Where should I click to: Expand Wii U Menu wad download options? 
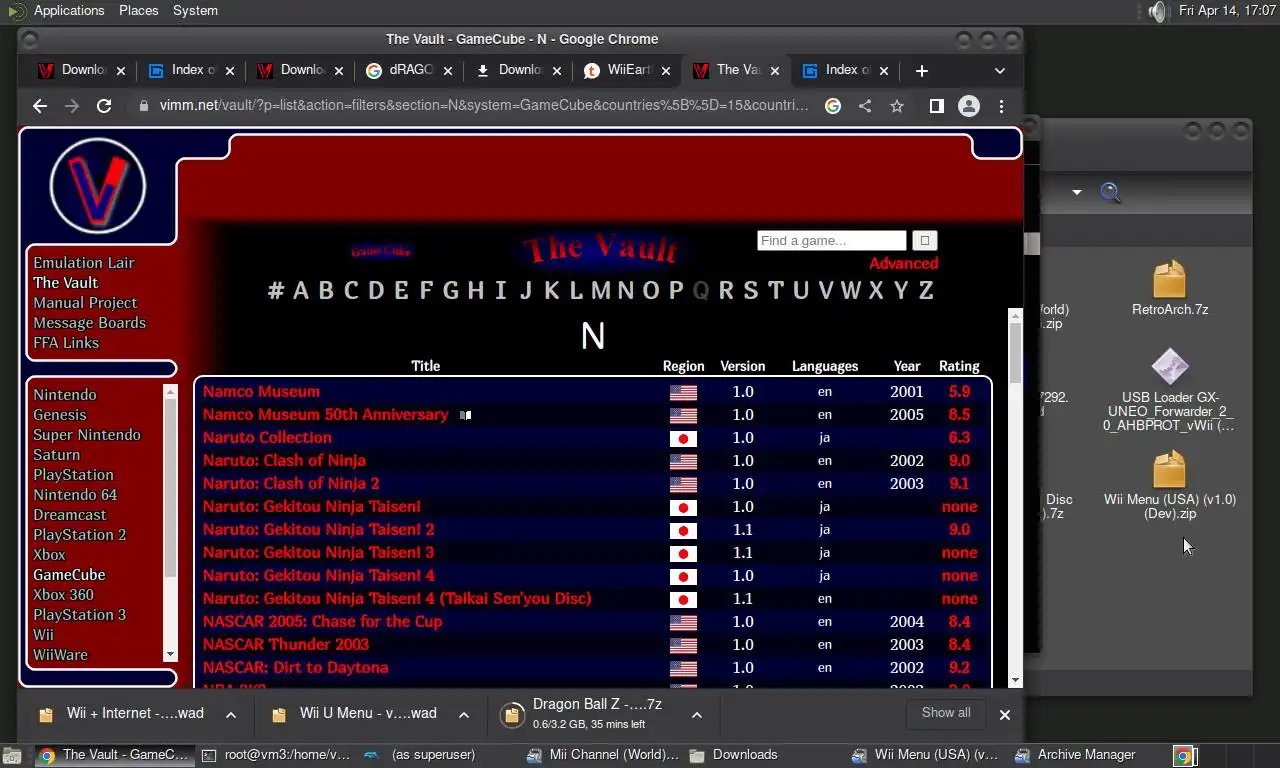coord(464,715)
